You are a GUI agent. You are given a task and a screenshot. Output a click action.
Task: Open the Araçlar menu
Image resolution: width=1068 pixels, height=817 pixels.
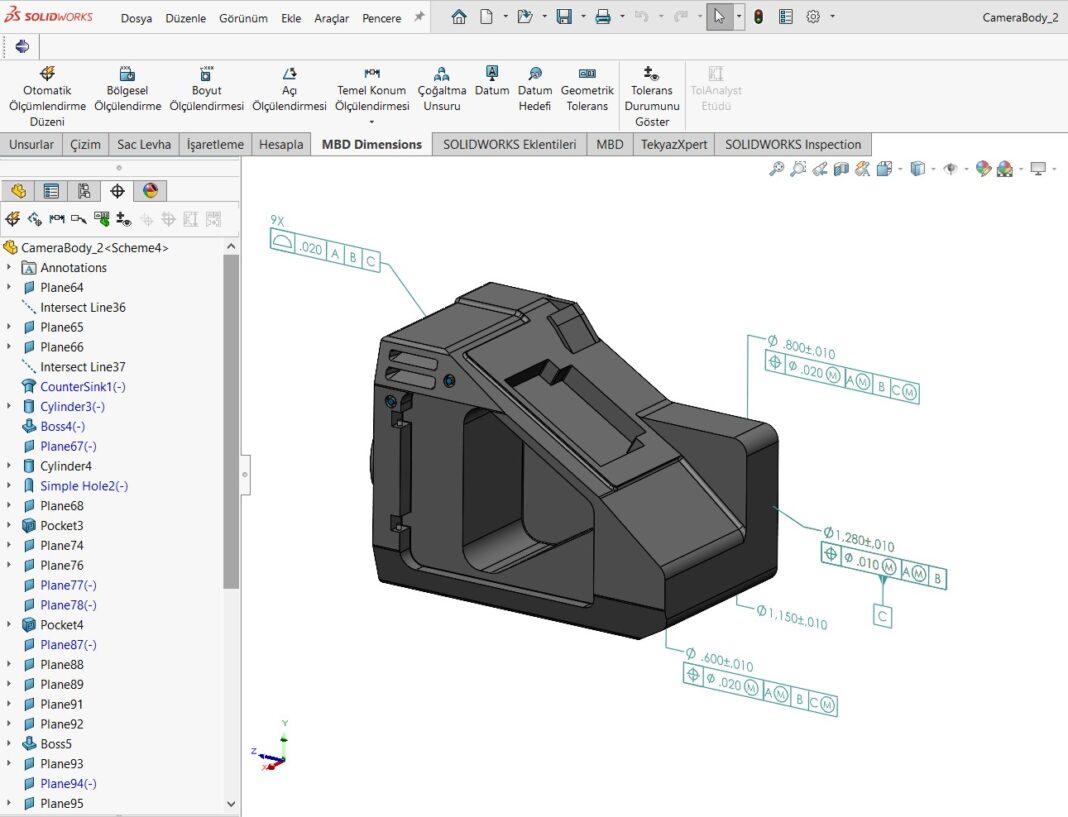(x=331, y=17)
